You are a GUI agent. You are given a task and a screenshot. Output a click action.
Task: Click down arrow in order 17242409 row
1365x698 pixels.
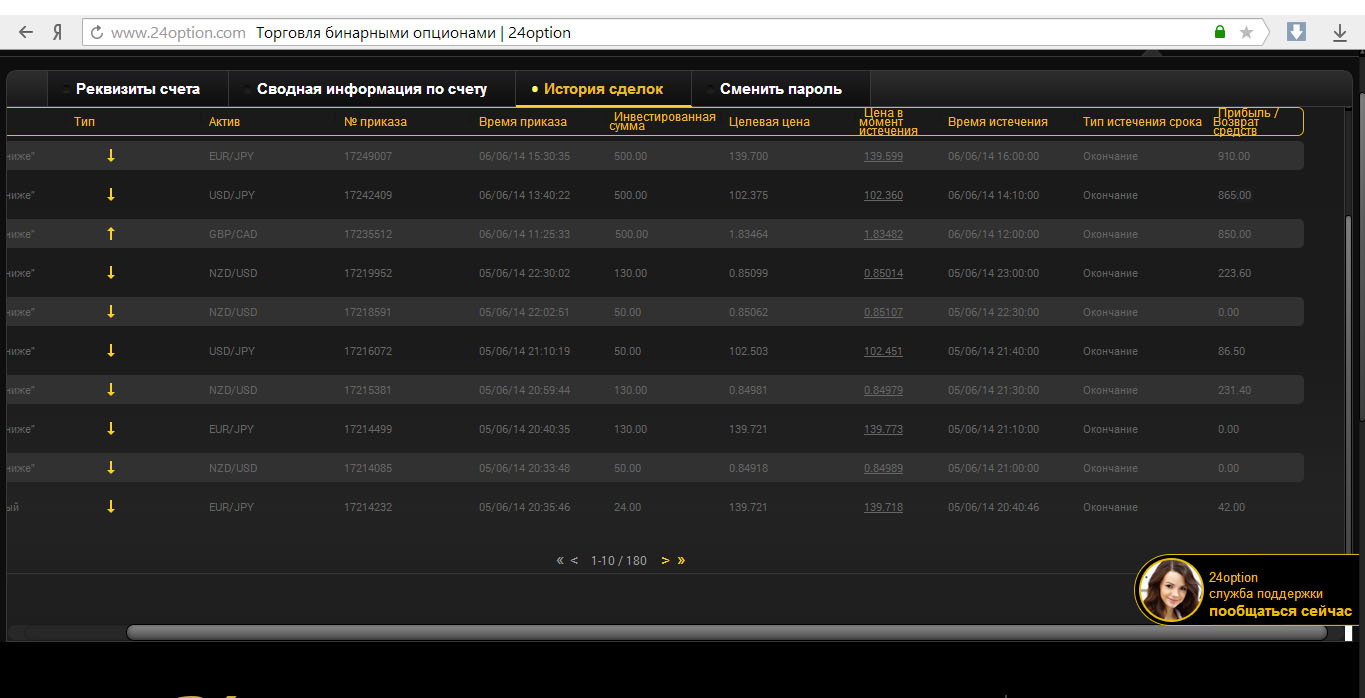(111, 195)
